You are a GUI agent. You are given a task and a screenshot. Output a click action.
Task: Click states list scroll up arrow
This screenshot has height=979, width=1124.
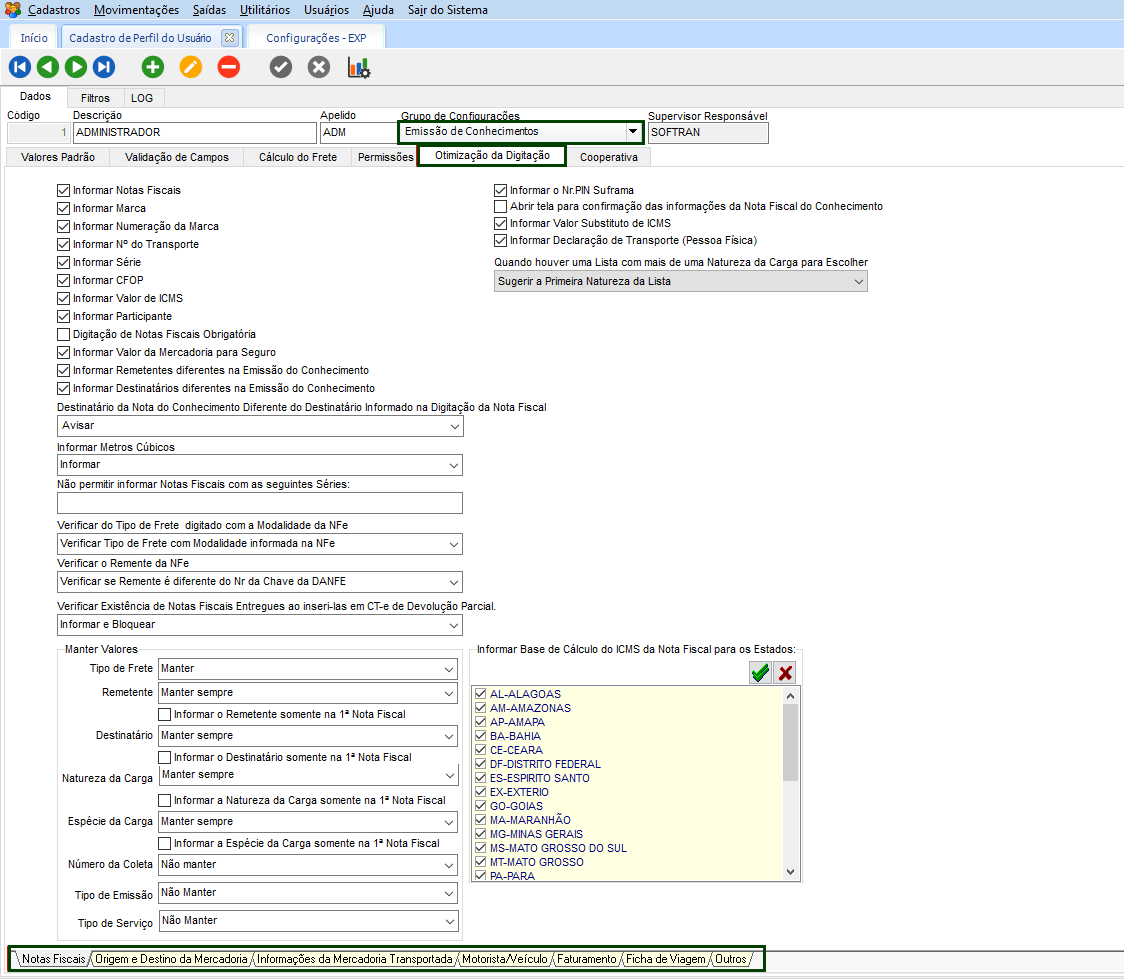click(x=790, y=696)
